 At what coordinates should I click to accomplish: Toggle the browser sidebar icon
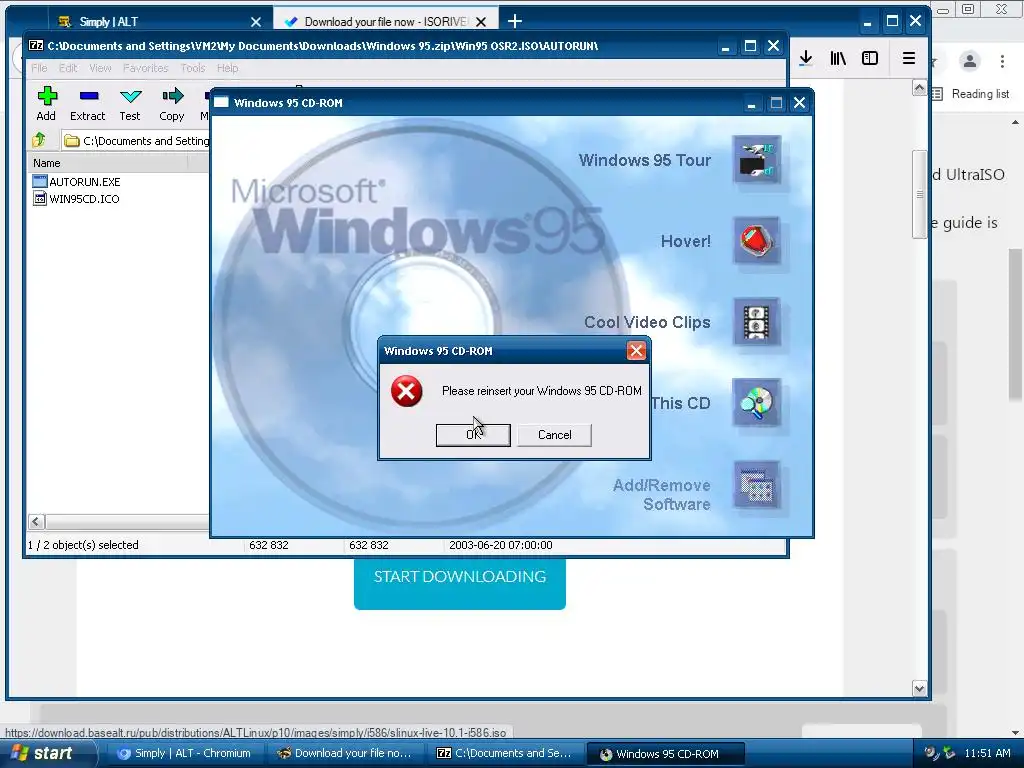(x=870, y=58)
